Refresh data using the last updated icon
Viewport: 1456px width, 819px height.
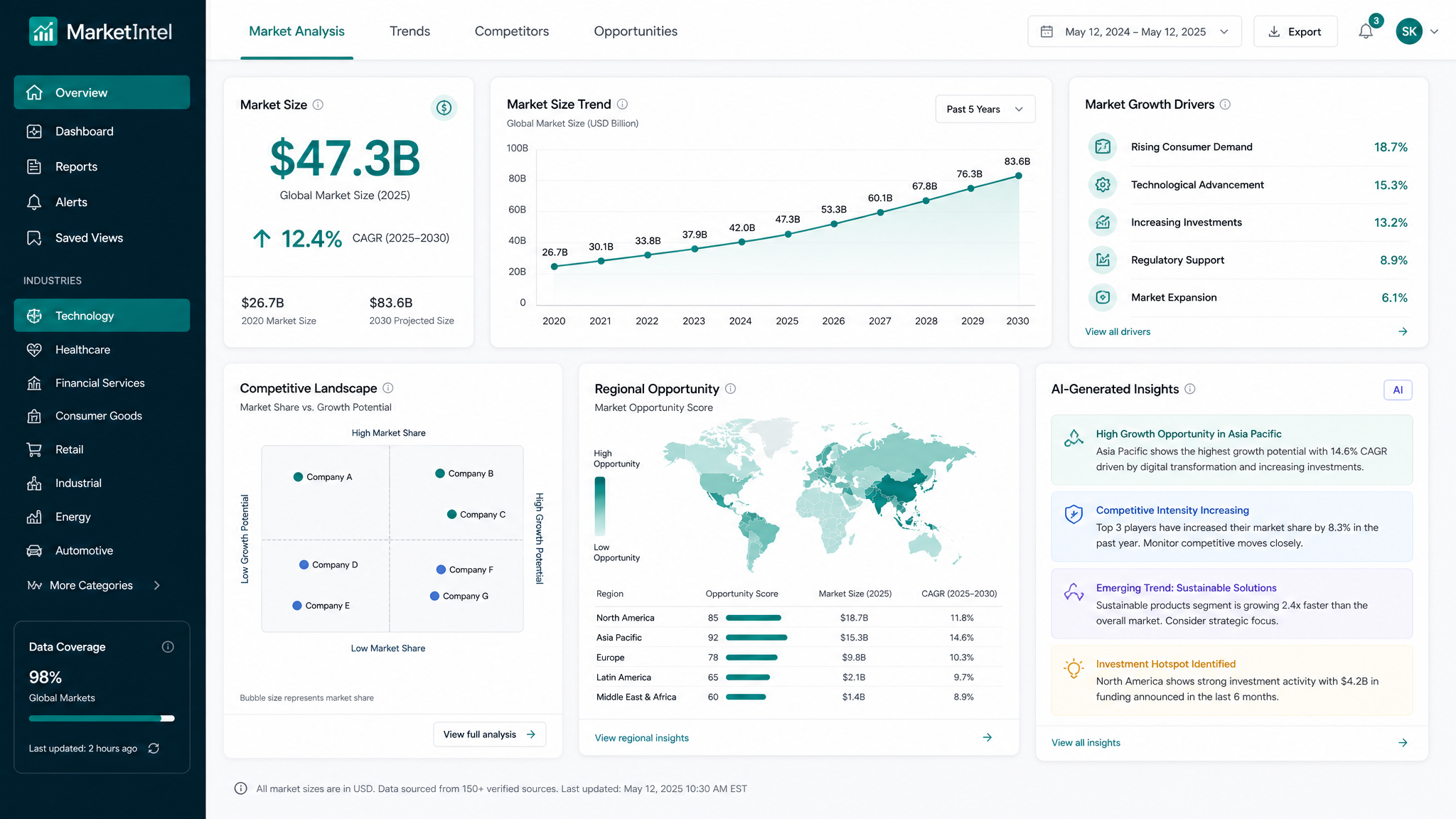[154, 748]
